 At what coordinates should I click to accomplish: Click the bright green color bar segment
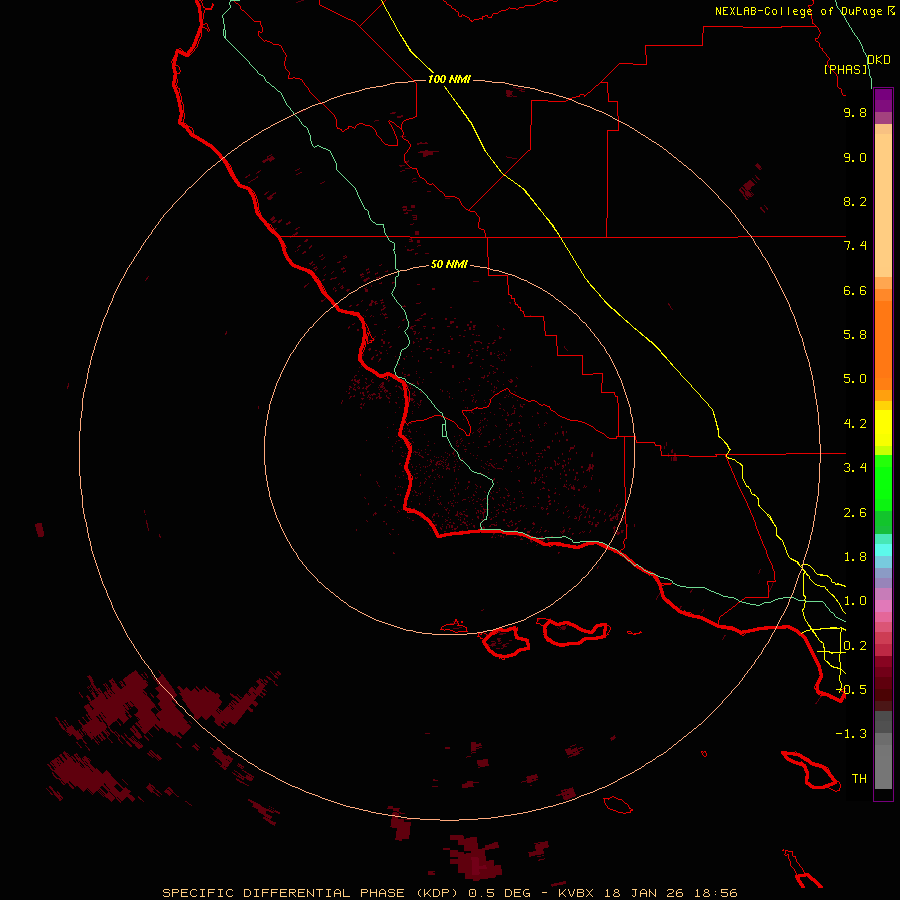tap(883, 482)
